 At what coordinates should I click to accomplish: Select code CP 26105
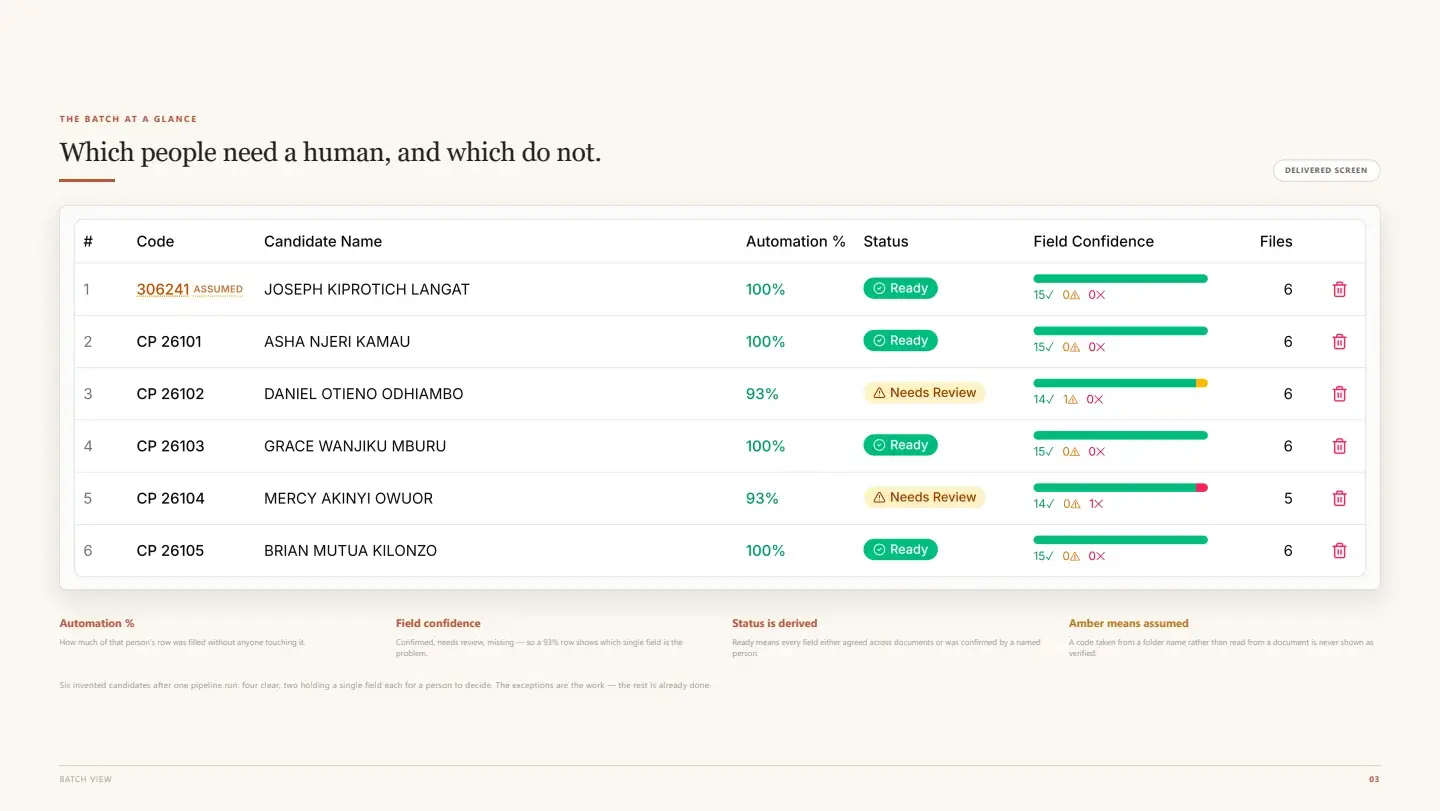coord(170,550)
